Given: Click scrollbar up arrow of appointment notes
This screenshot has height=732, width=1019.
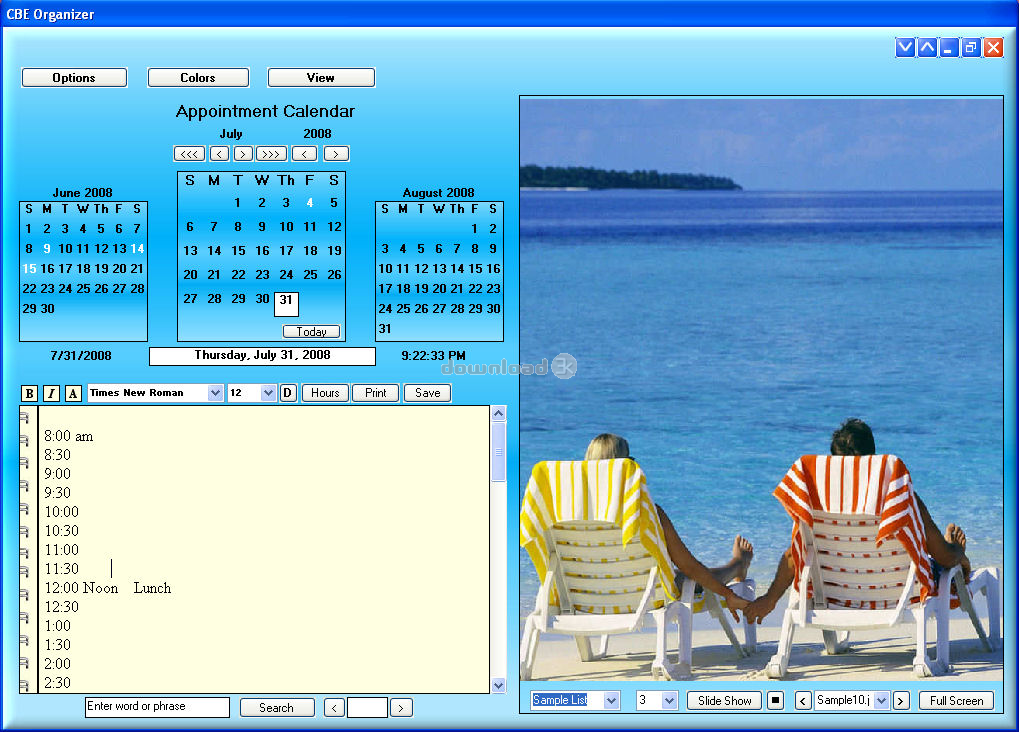Looking at the screenshot, I should tap(498, 413).
